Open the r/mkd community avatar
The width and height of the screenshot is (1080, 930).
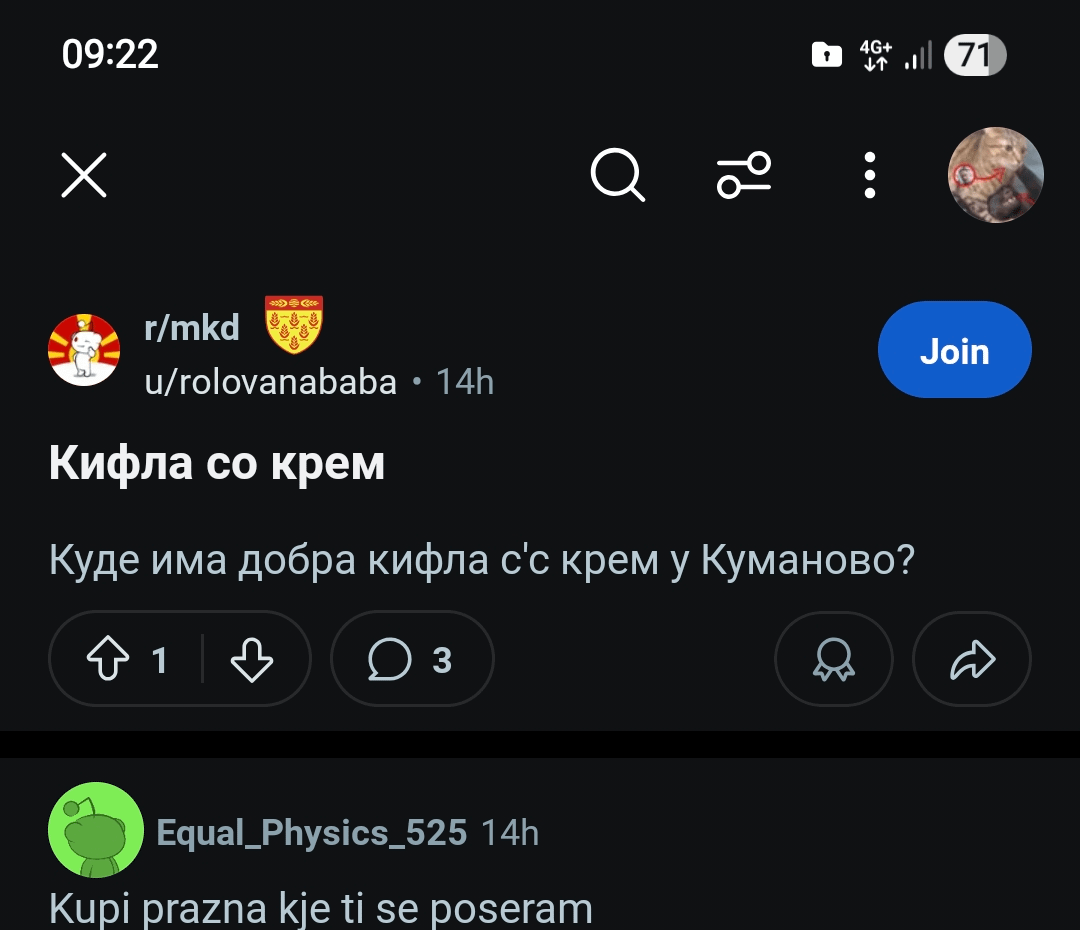pyautogui.click(x=84, y=350)
